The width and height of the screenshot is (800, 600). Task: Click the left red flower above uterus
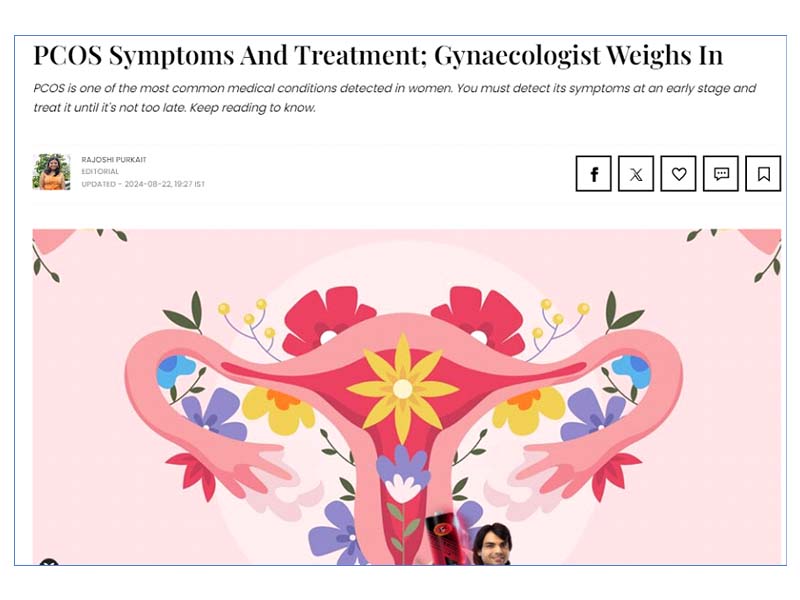[x=327, y=320]
